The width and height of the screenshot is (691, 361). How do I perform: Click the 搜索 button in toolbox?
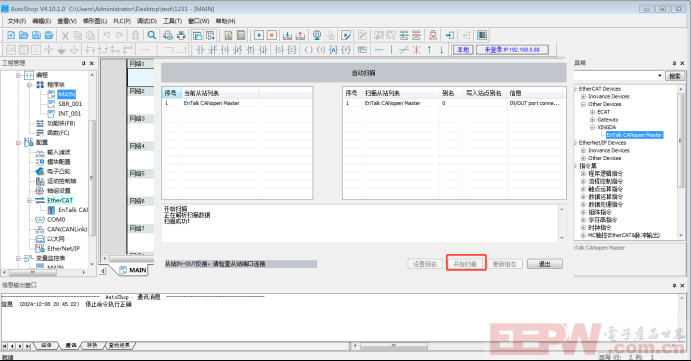675,76
